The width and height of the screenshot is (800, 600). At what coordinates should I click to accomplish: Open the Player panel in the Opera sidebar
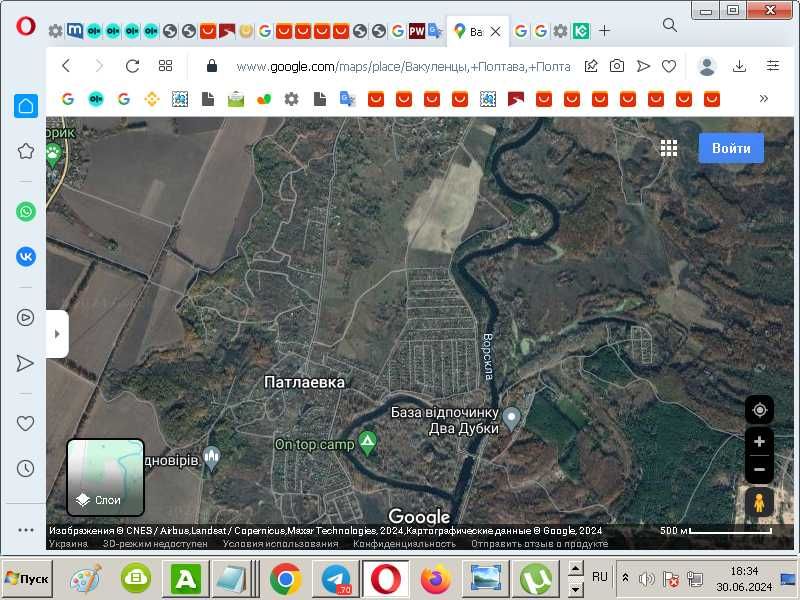[x=26, y=317]
